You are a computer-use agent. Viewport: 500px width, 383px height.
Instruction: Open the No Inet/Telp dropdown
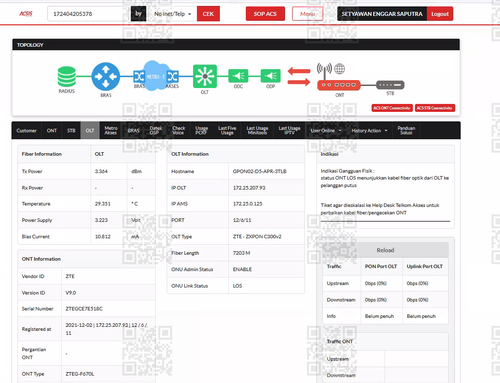click(x=172, y=14)
